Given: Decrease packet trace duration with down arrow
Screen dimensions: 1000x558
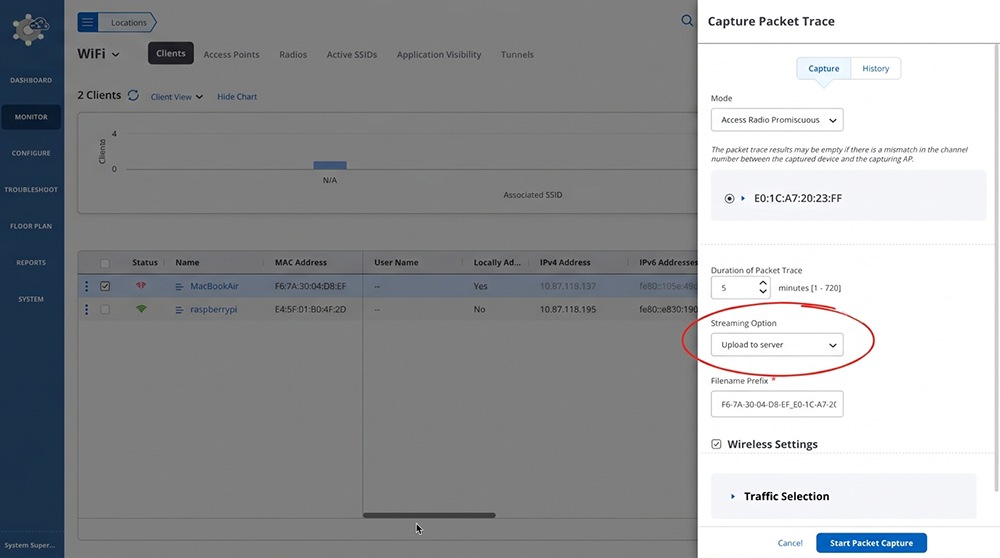Looking at the screenshot, I should coord(763,291).
